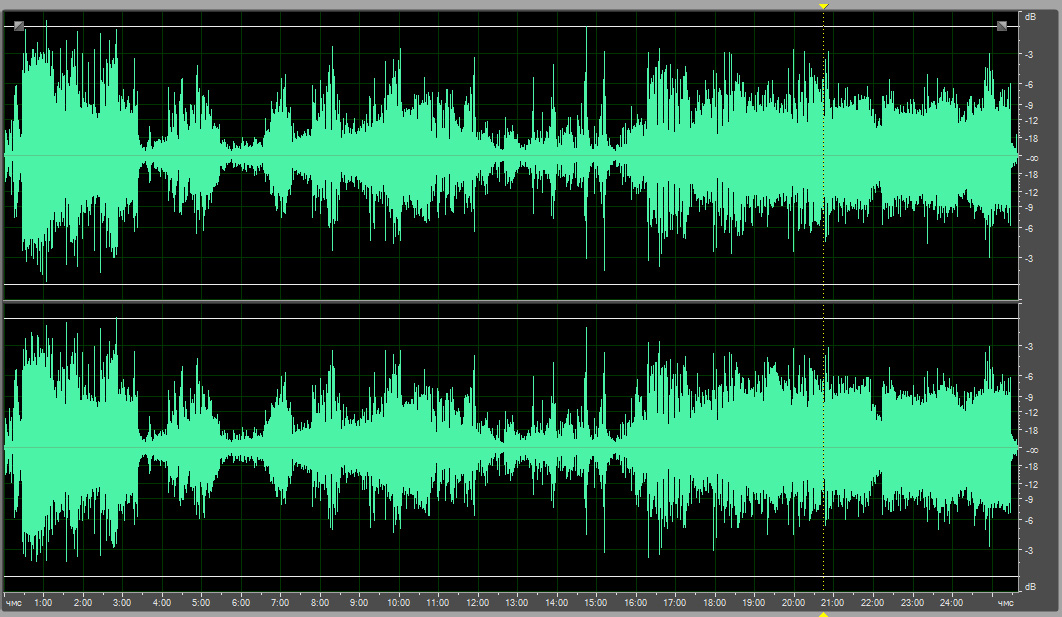Click the fade-out handle at top right
This screenshot has width=1062, height=617.
(1002, 26)
